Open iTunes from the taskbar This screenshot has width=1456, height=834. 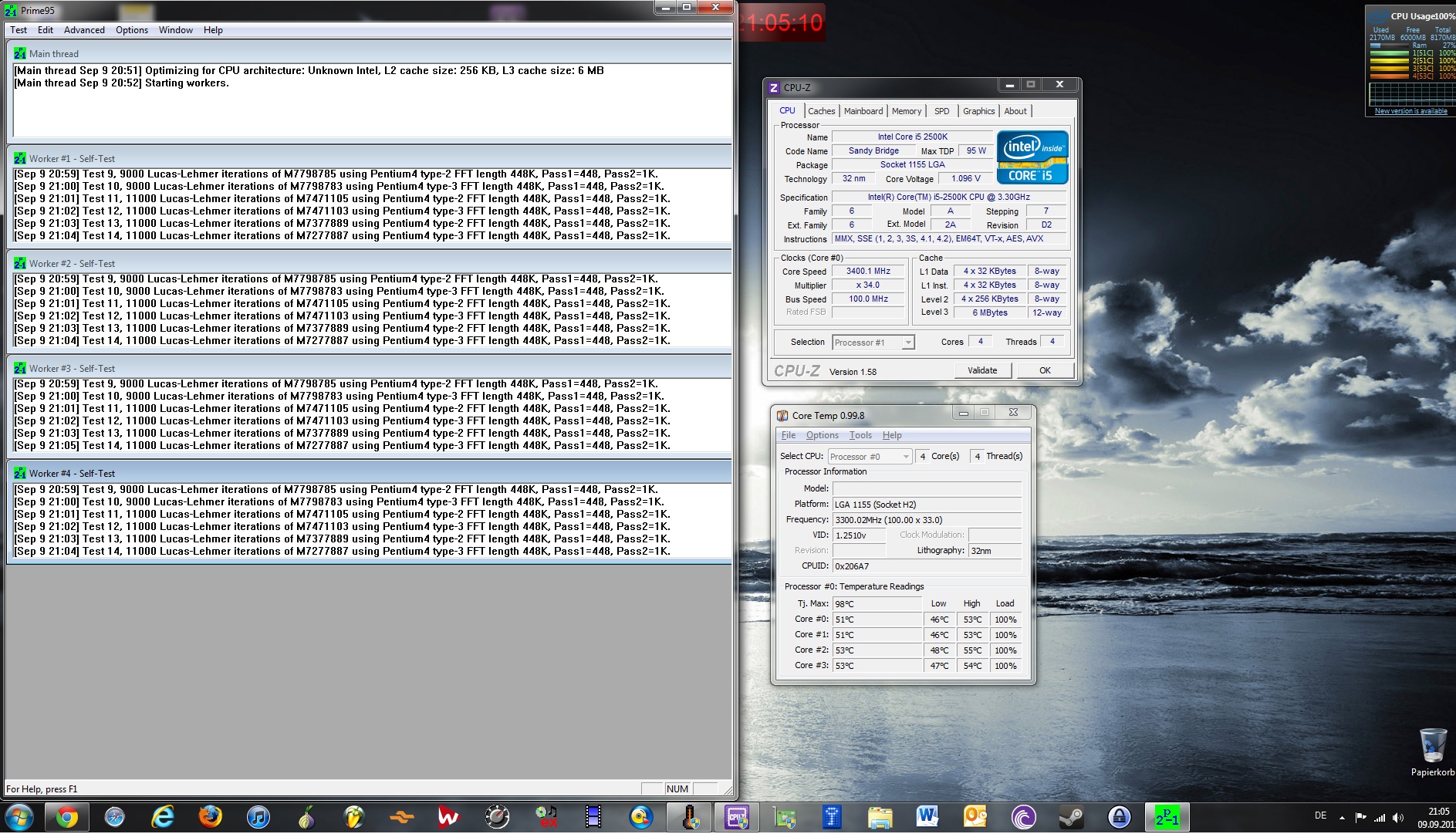tap(258, 816)
